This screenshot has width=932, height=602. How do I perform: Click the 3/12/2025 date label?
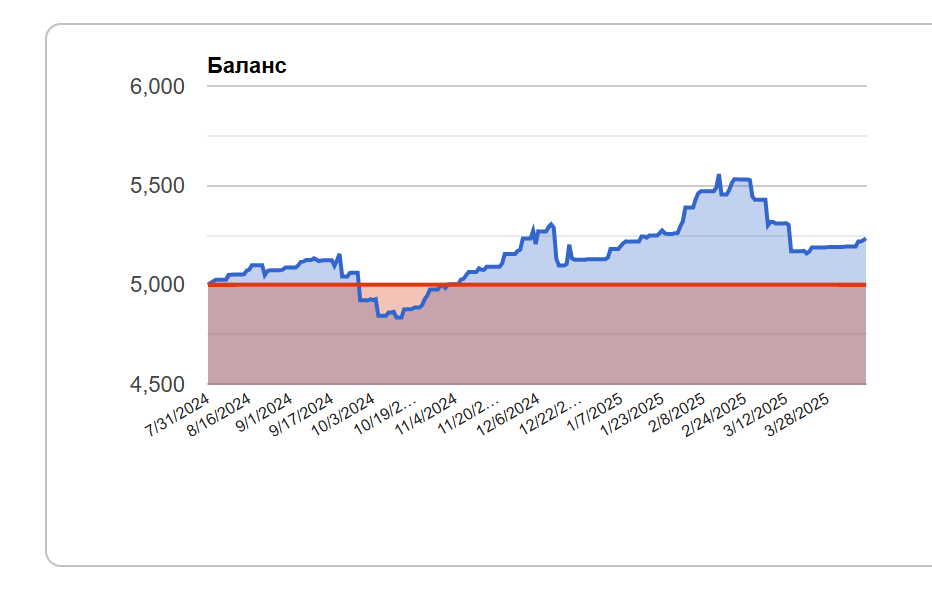(757, 415)
